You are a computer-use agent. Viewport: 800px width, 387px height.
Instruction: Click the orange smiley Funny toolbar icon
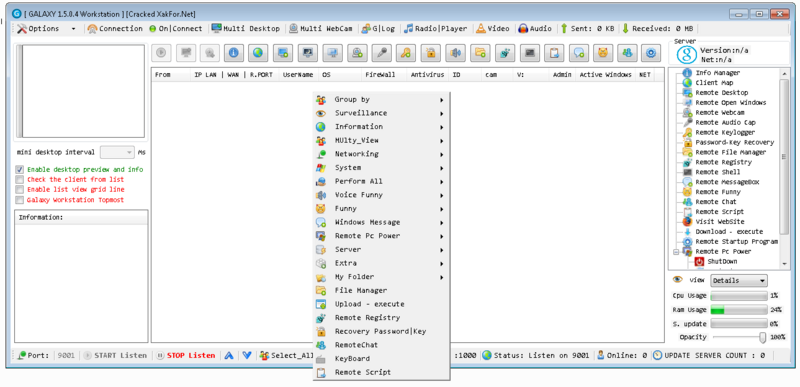tap(603, 52)
